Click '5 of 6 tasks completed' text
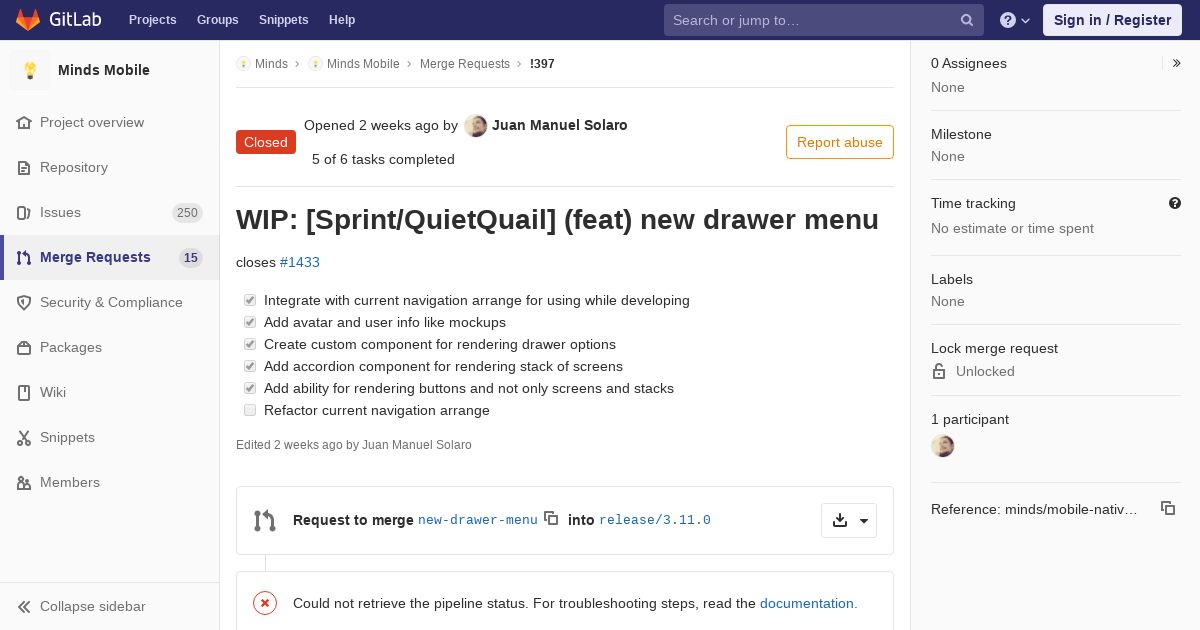This screenshot has width=1200, height=630. [383, 159]
